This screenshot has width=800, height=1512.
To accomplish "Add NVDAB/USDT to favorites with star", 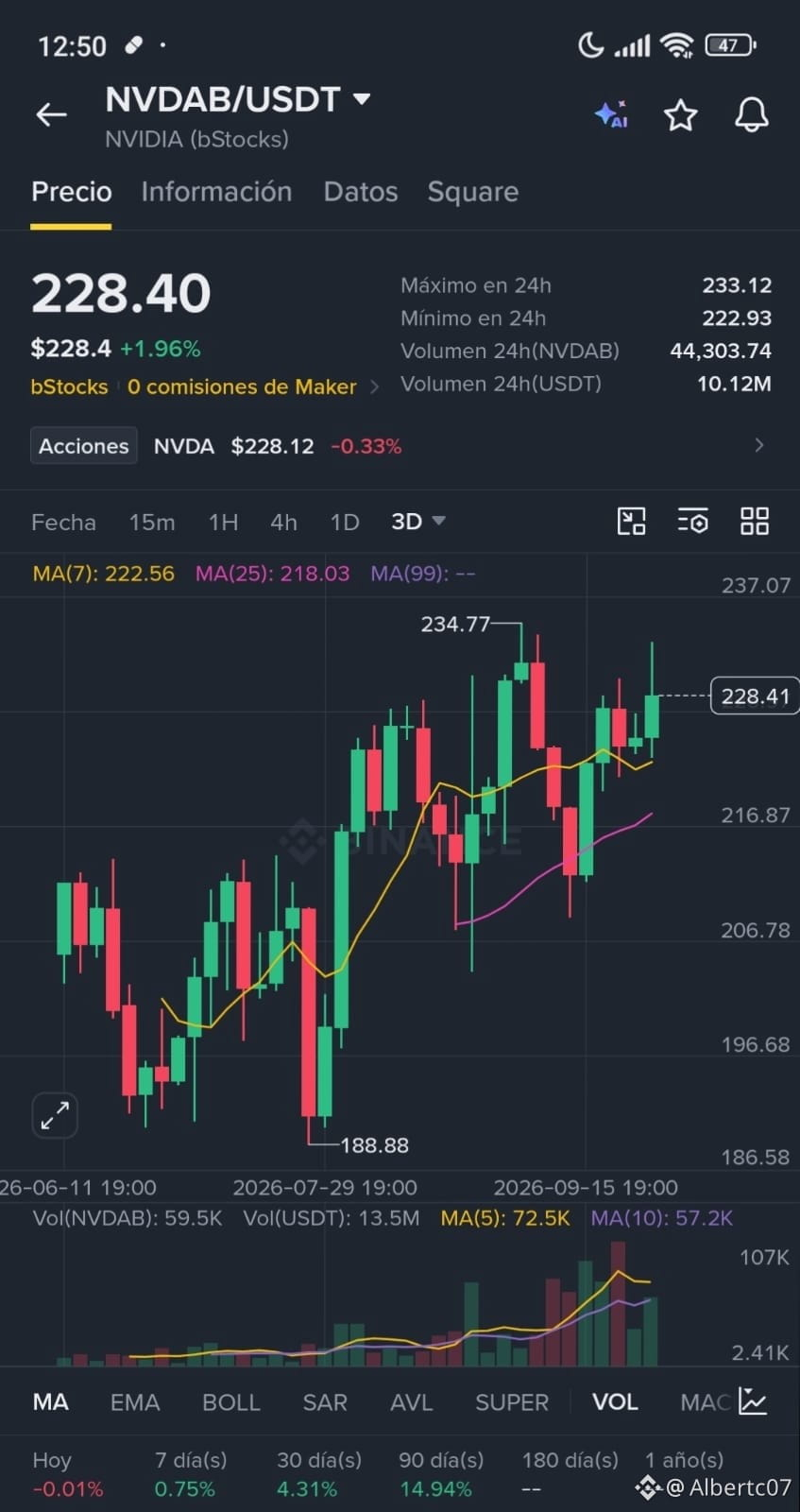I will (x=680, y=115).
